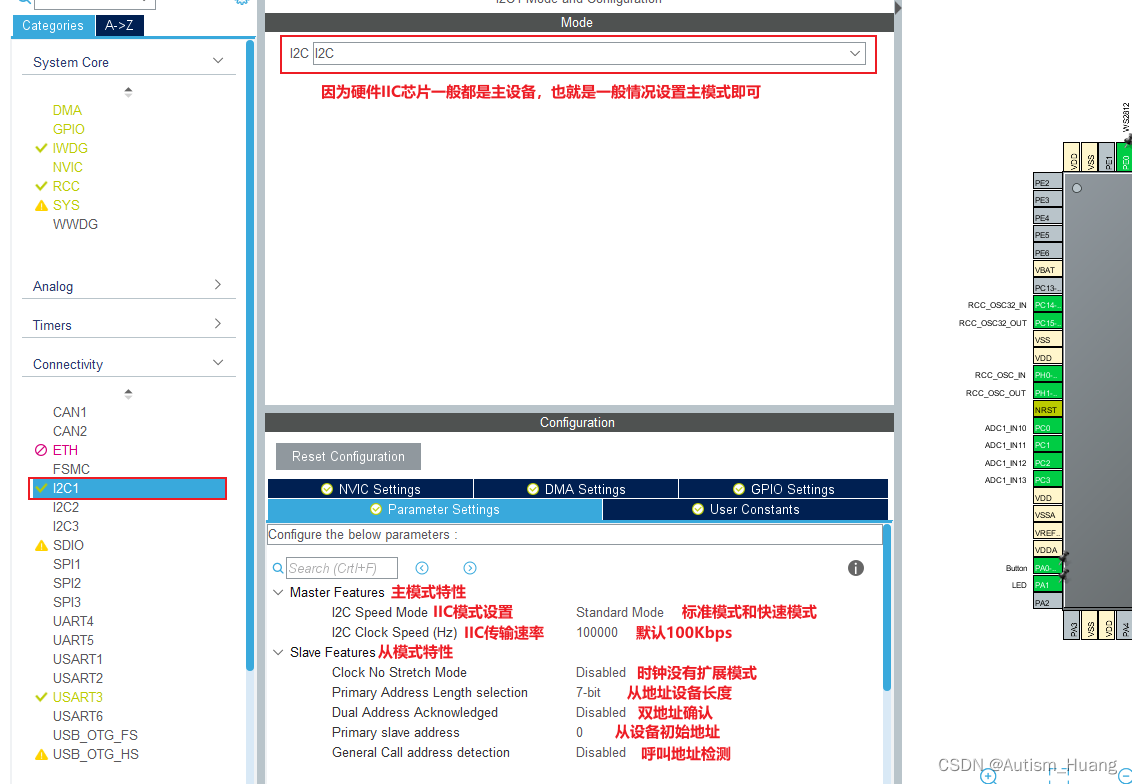
Task: Select I2C1 in Connectivity list
Action: (x=128, y=489)
